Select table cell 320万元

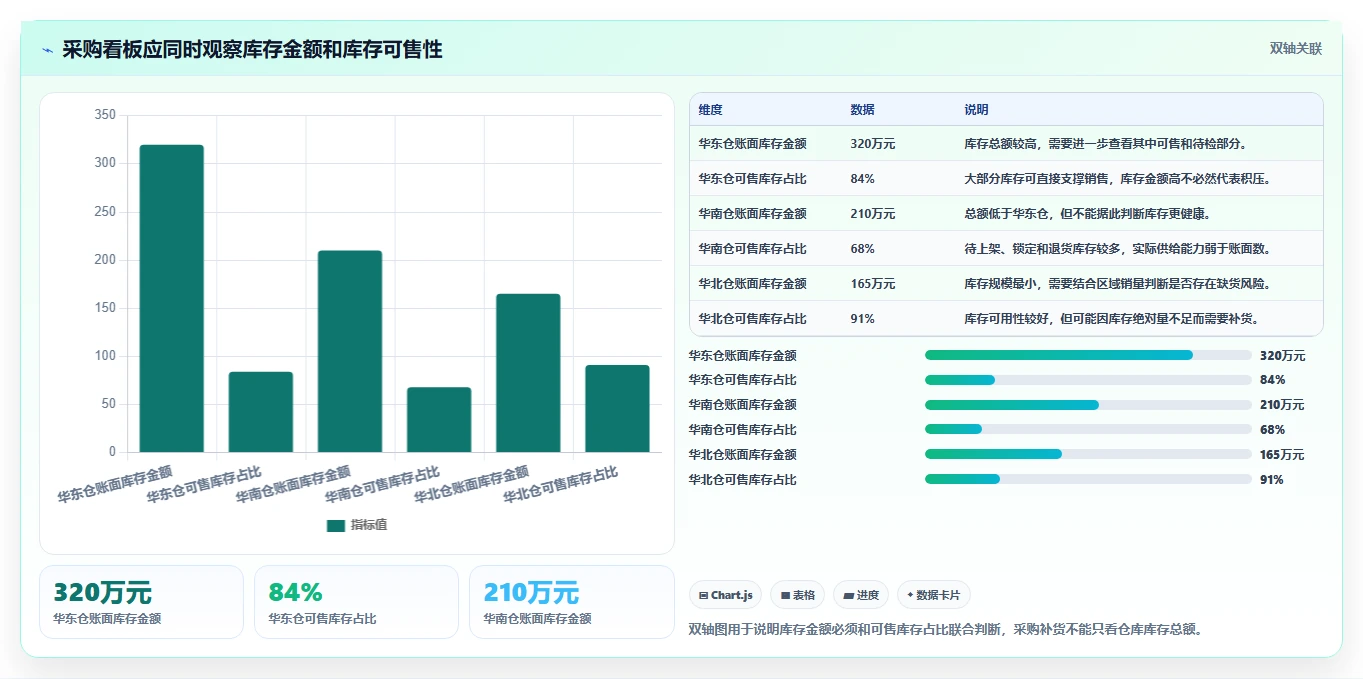click(x=873, y=144)
